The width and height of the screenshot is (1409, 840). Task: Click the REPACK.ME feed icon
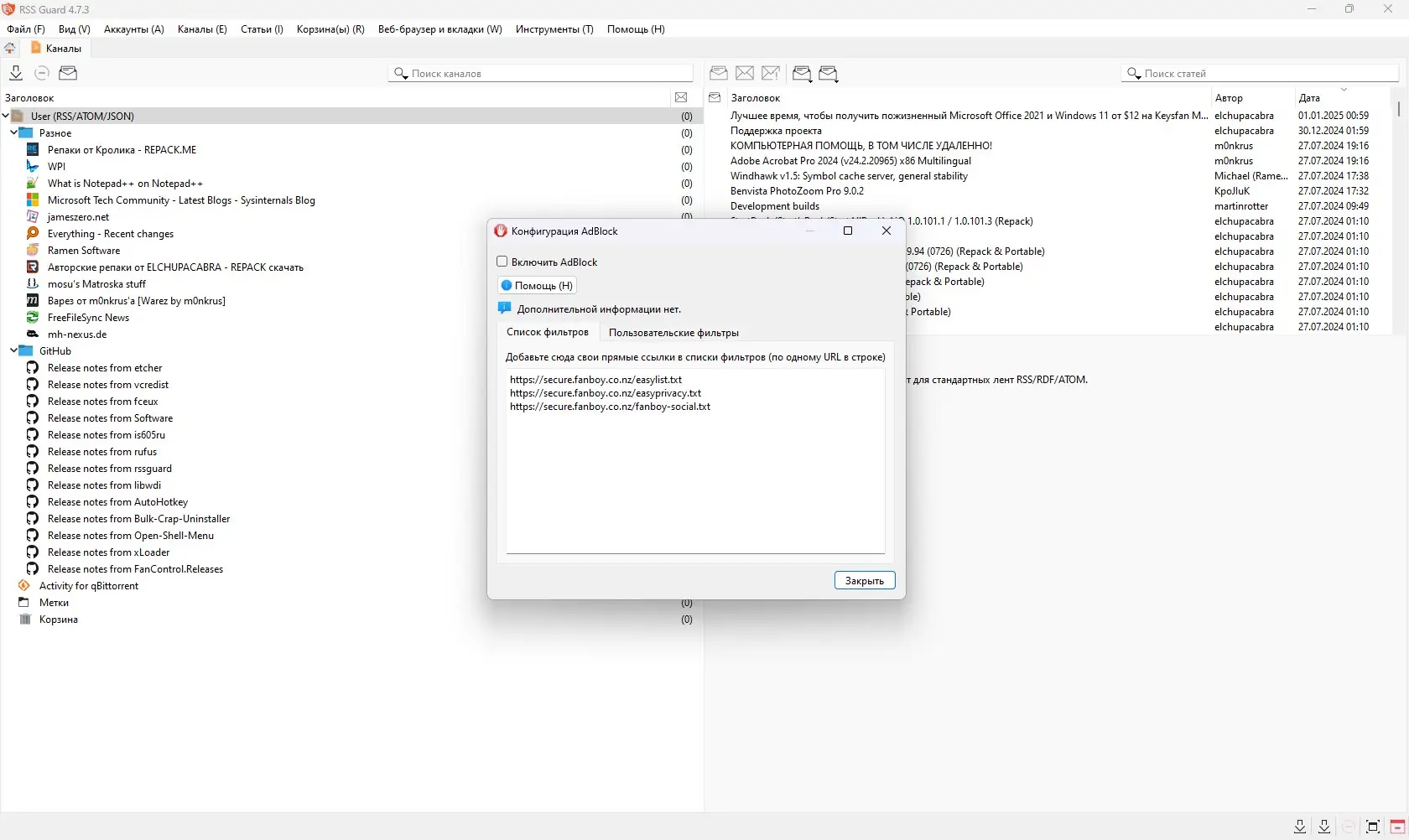coord(33,150)
